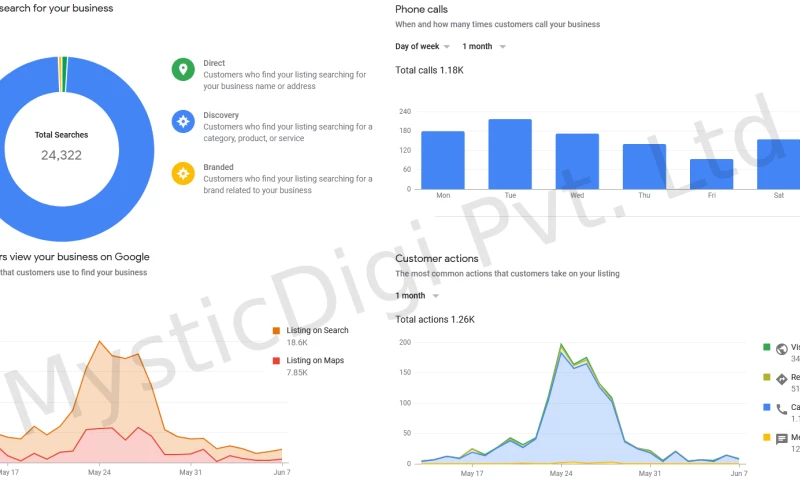Image resolution: width=800 pixels, height=480 pixels.
Task: Click the yellow Branded search icon
Action: click(x=182, y=173)
